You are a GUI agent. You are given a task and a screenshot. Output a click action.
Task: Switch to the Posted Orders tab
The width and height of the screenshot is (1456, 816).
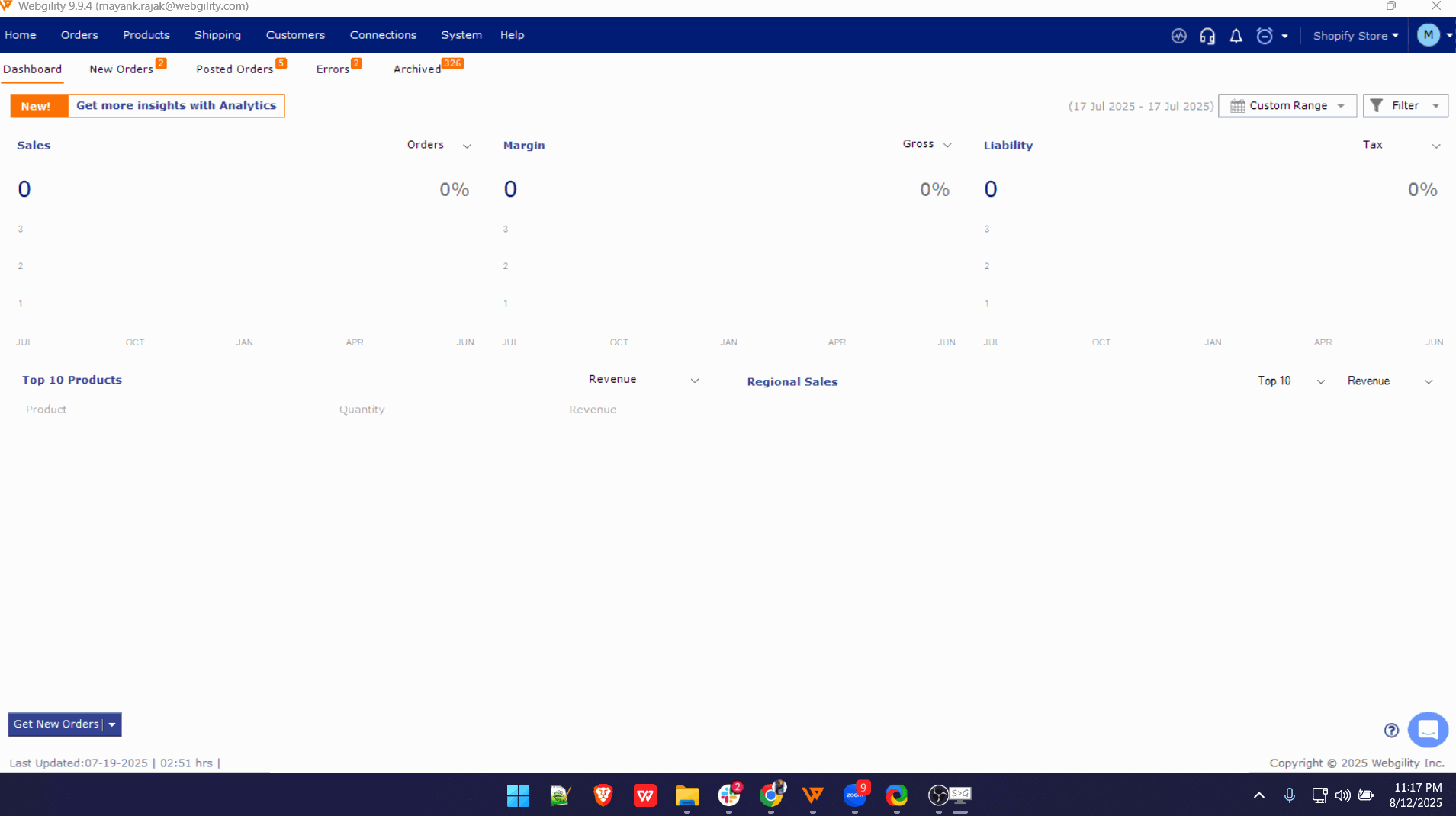tap(234, 69)
